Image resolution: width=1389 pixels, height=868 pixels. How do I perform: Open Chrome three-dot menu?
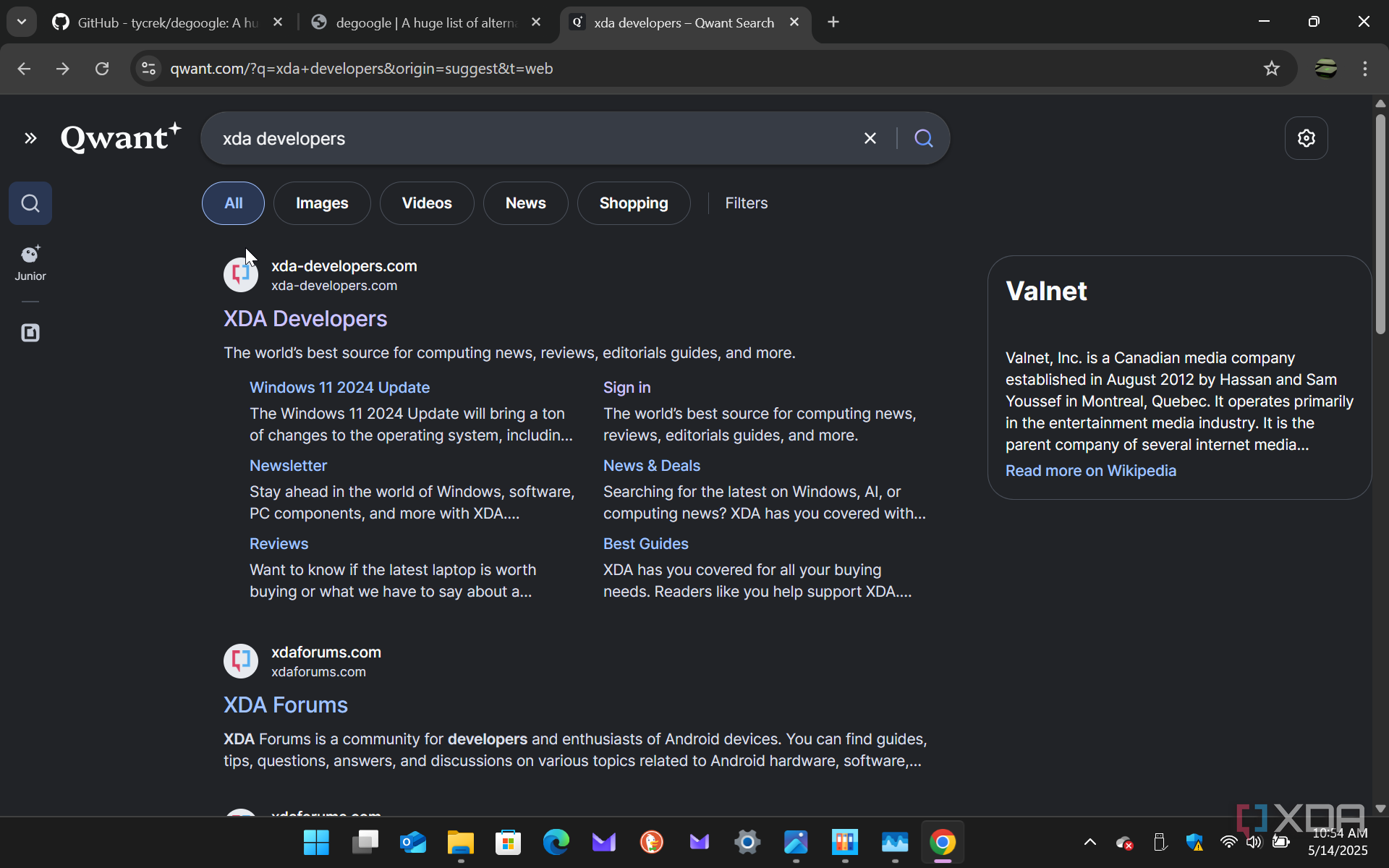tap(1365, 69)
